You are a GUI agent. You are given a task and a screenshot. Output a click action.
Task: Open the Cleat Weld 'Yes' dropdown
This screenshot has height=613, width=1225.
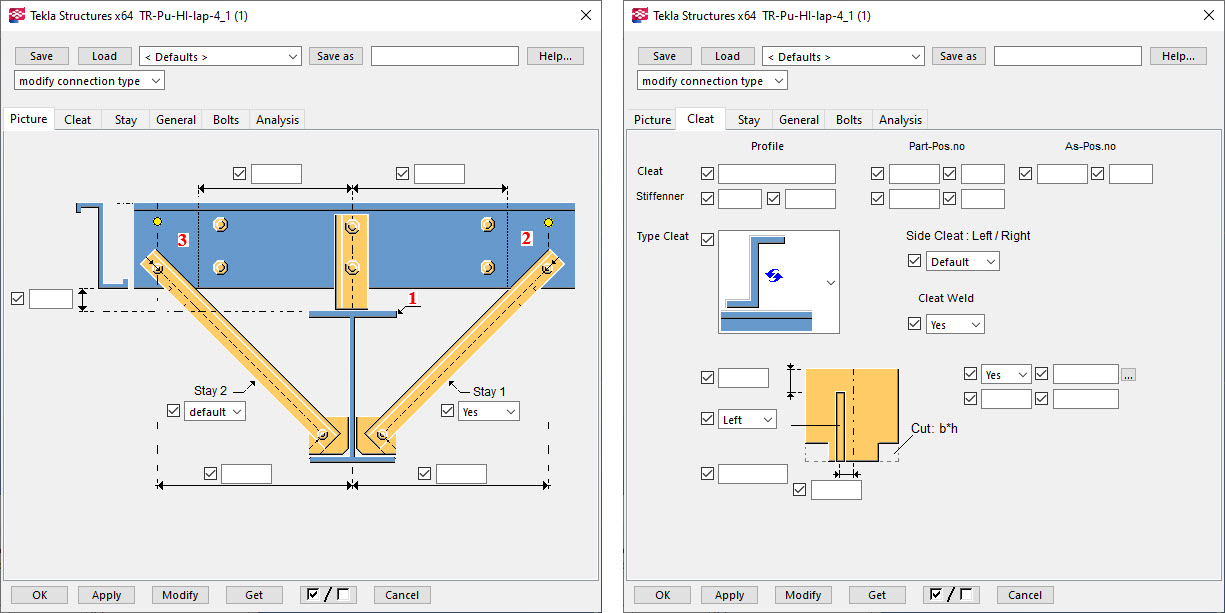pyautogui.click(x=956, y=324)
